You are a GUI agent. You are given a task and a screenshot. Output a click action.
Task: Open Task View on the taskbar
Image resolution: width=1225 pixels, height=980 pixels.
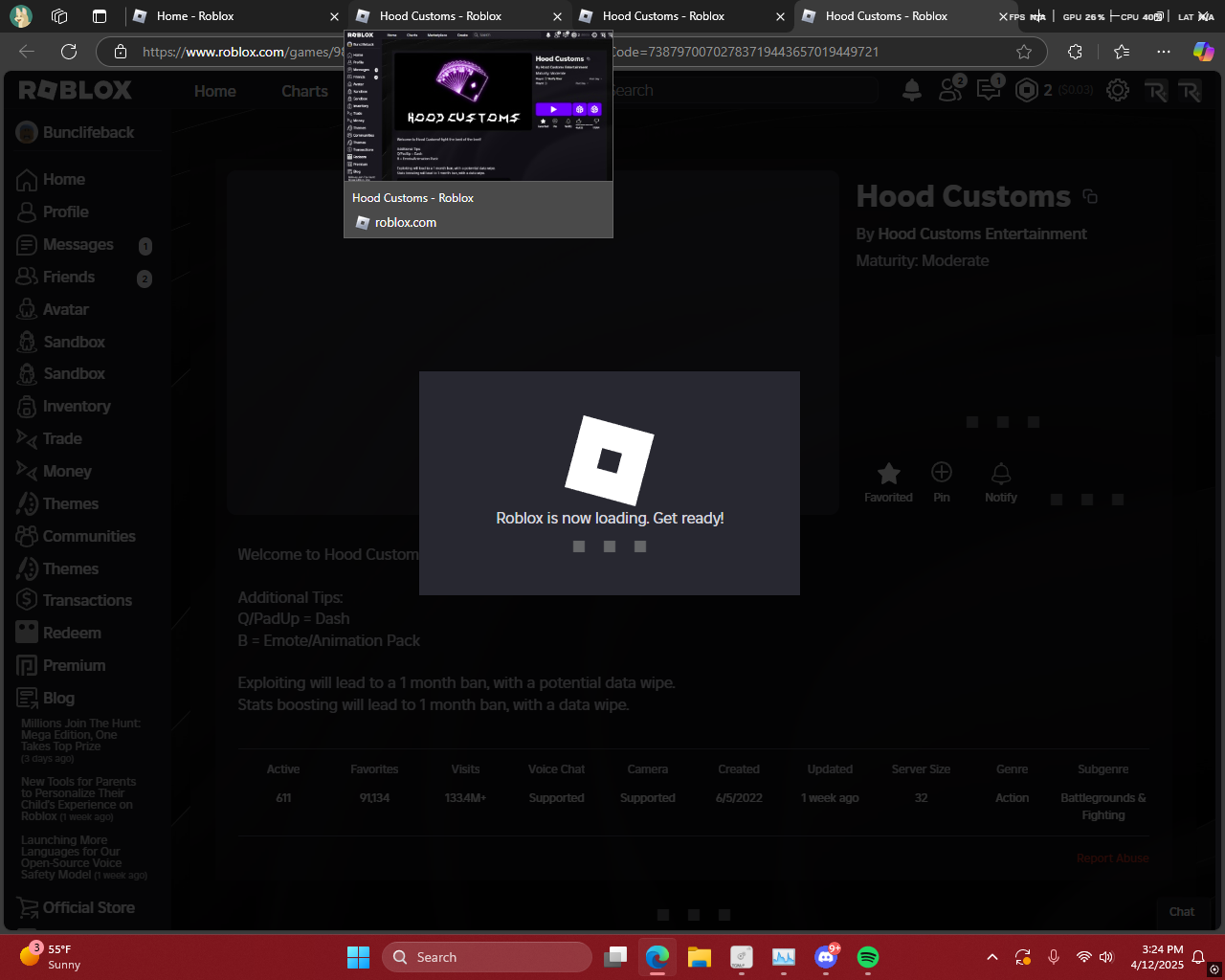point(615,957)
